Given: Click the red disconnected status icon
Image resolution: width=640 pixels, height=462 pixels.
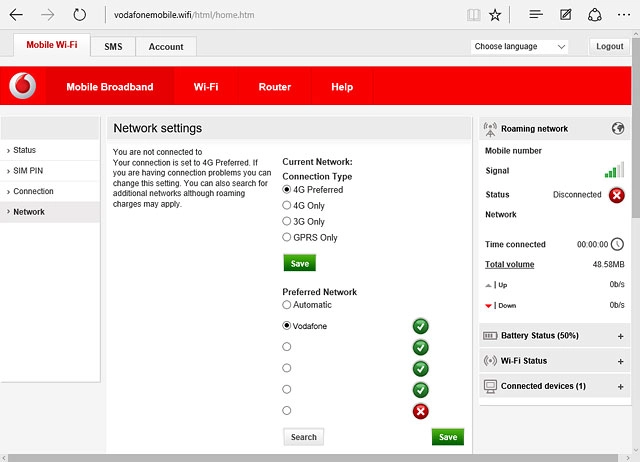Looking at the screenshot, I should pyautogui.click(x=617, y=195).
